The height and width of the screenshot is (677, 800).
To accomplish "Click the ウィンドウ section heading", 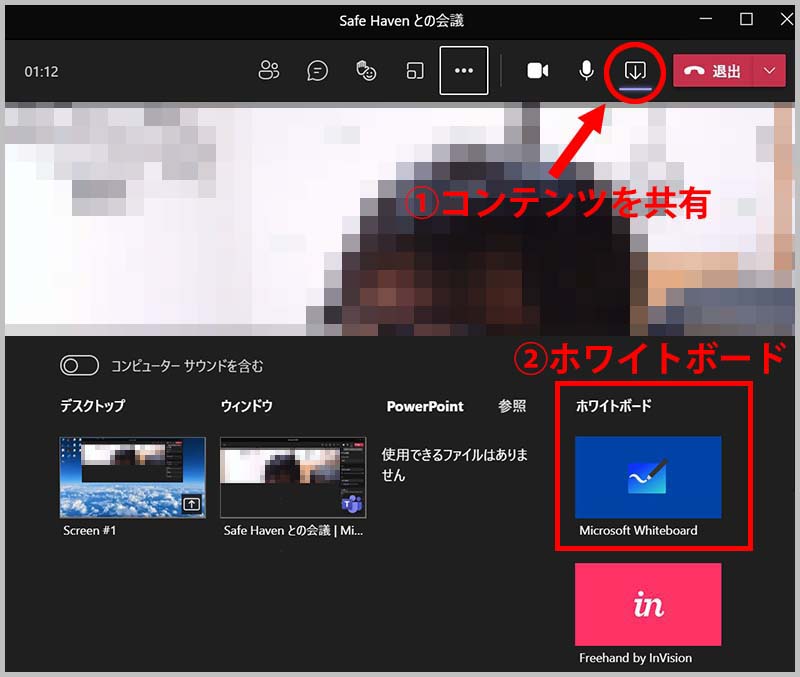I will coord(246,406).
